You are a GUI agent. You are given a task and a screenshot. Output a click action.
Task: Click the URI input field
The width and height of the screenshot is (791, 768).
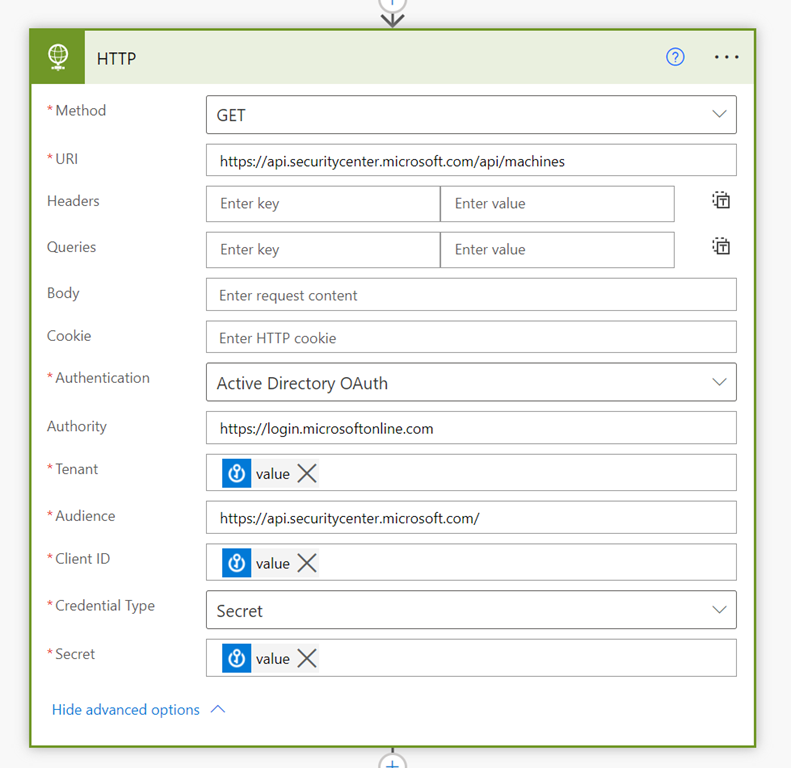coord(471,161)
